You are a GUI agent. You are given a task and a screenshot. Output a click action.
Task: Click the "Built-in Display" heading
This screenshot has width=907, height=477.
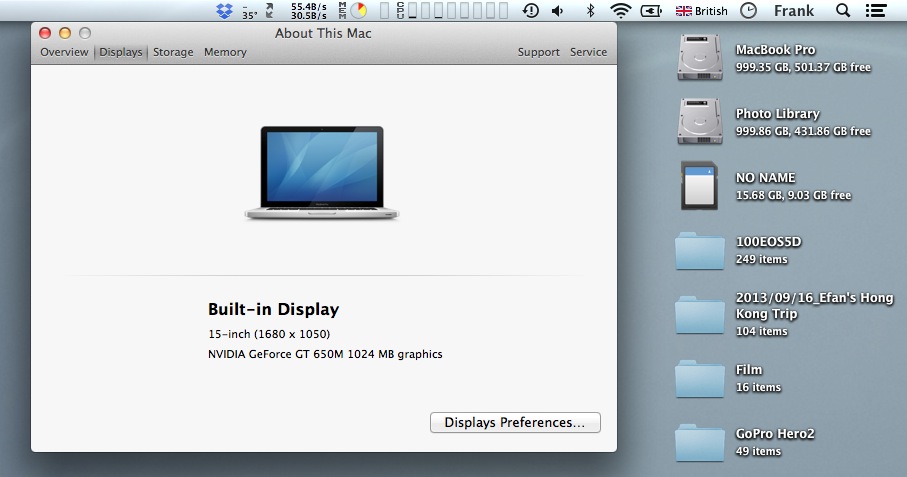point(274,309)
